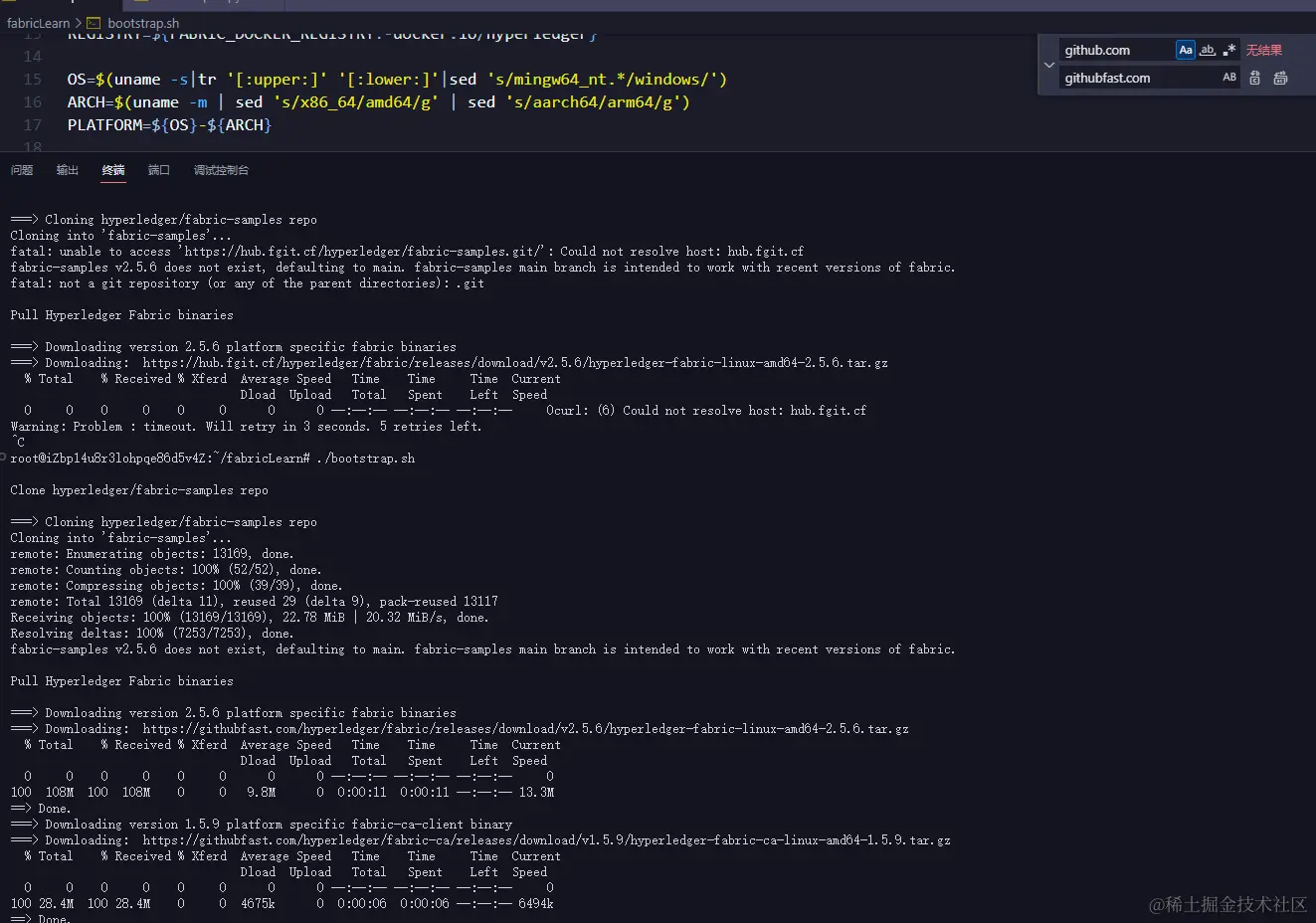This screenshot has width=1316, height=923.
Task: Click the githubfast.com fabric-linux-amd64-2.5.6.tar.gz URL
Action: (x=525, y=729)
